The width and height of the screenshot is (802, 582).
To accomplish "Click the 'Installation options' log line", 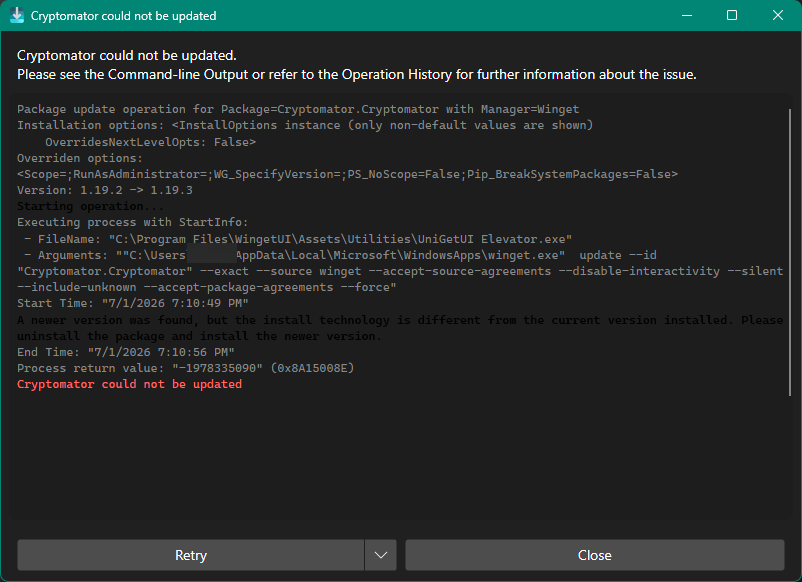I will (x=305, y=125).
